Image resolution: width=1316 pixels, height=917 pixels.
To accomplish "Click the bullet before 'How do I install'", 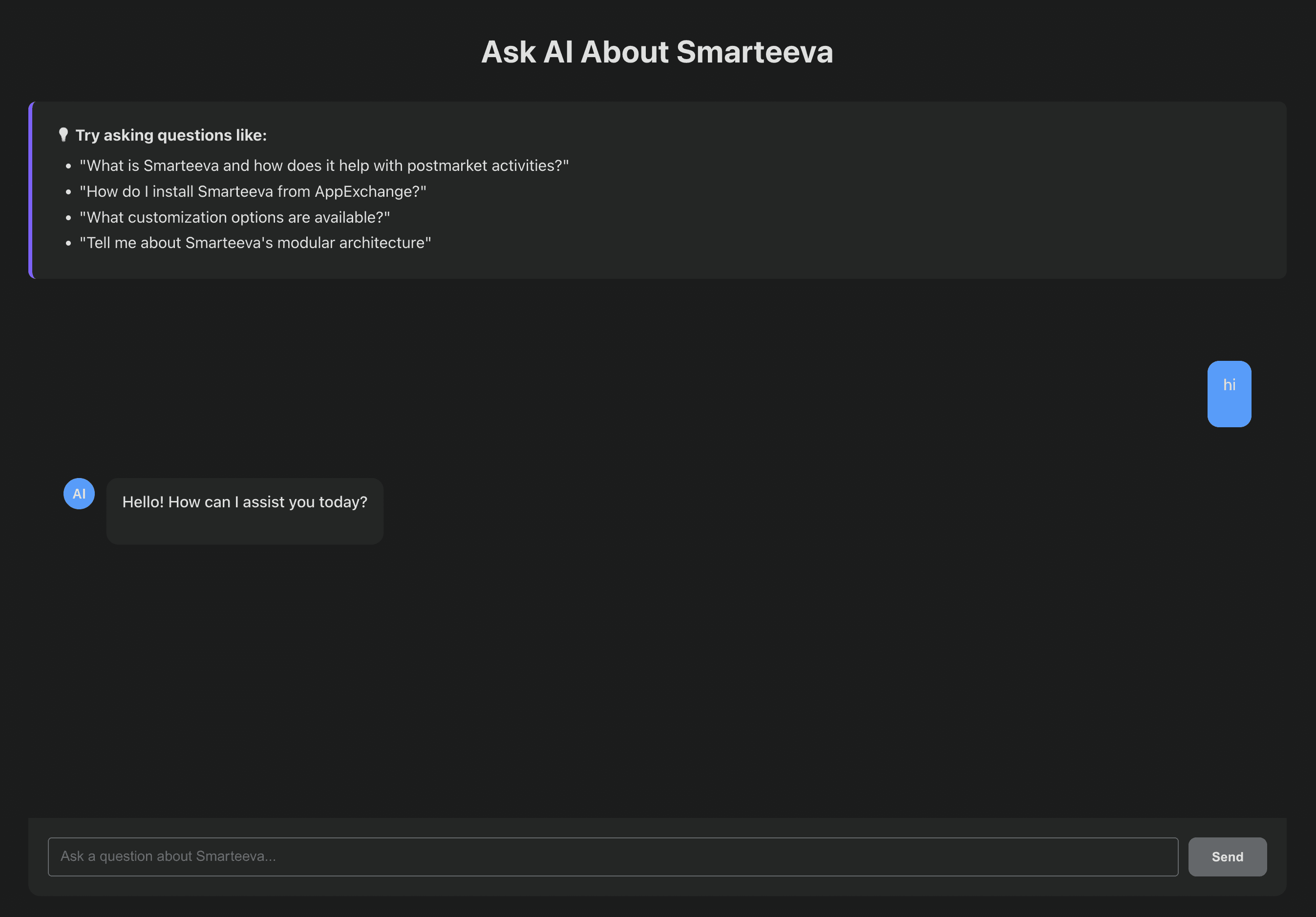I will tap(68, 192).
